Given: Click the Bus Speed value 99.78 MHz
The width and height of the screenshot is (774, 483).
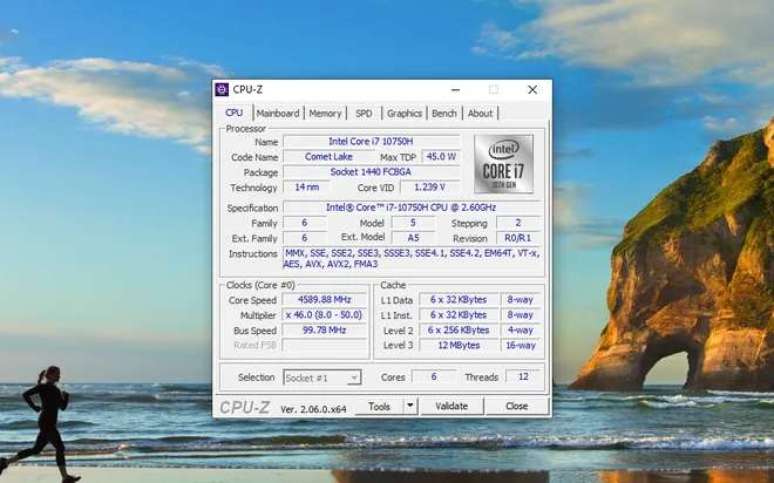Looking at the screenshot, I should (325, 330).
